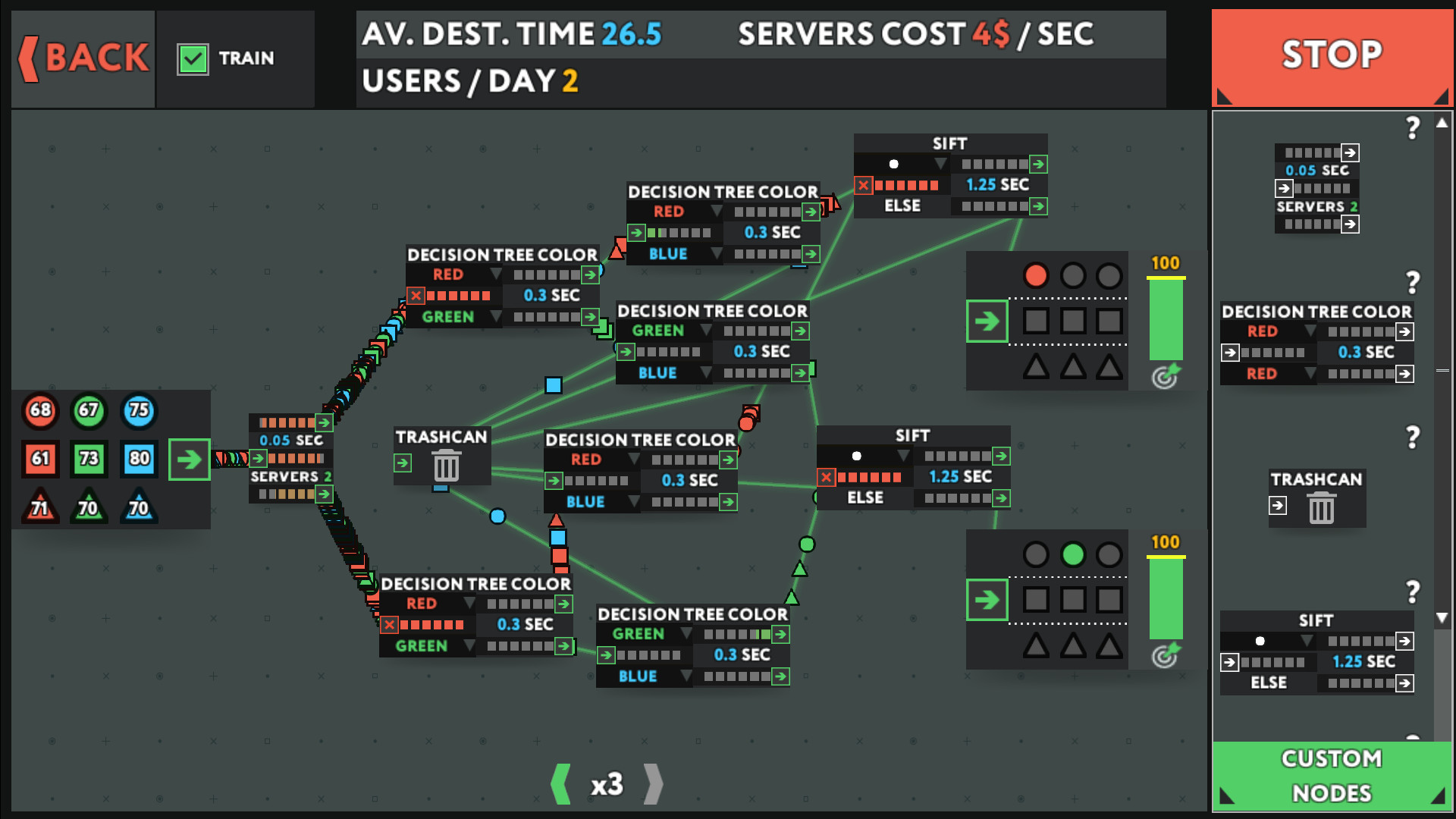Click the trashcan icon on the canvas
The width and height of the screenshot is (1456, 819).
pyautogui.click(x=446, y=465)
